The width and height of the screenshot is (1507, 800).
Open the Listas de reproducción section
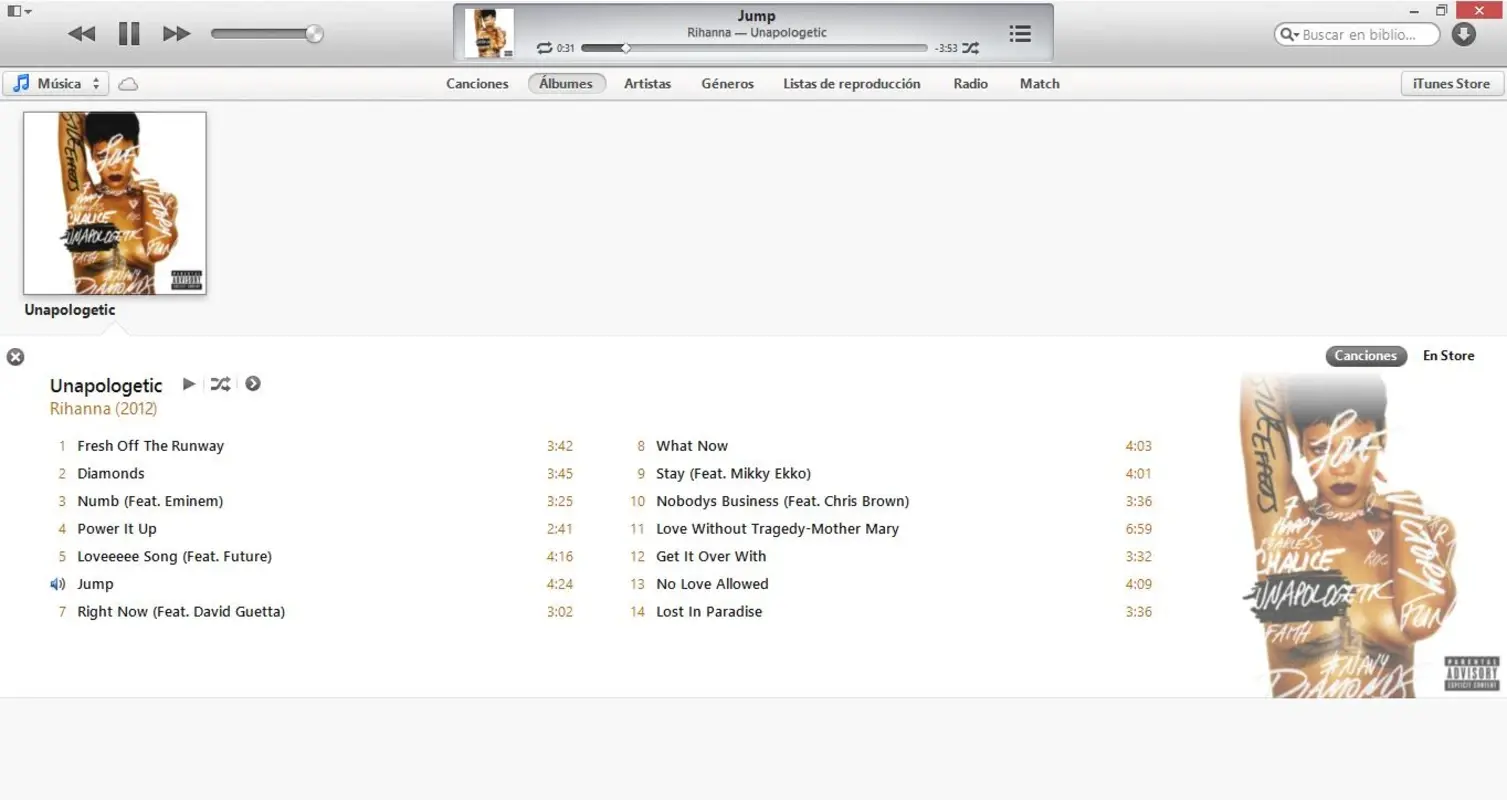pyautogui.click(x=851, y=84)
